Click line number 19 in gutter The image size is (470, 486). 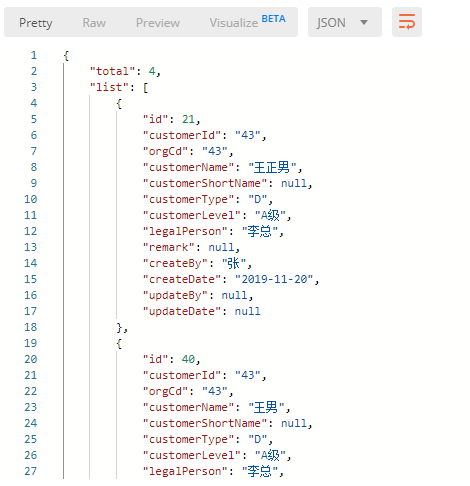[x=30, y=343]
